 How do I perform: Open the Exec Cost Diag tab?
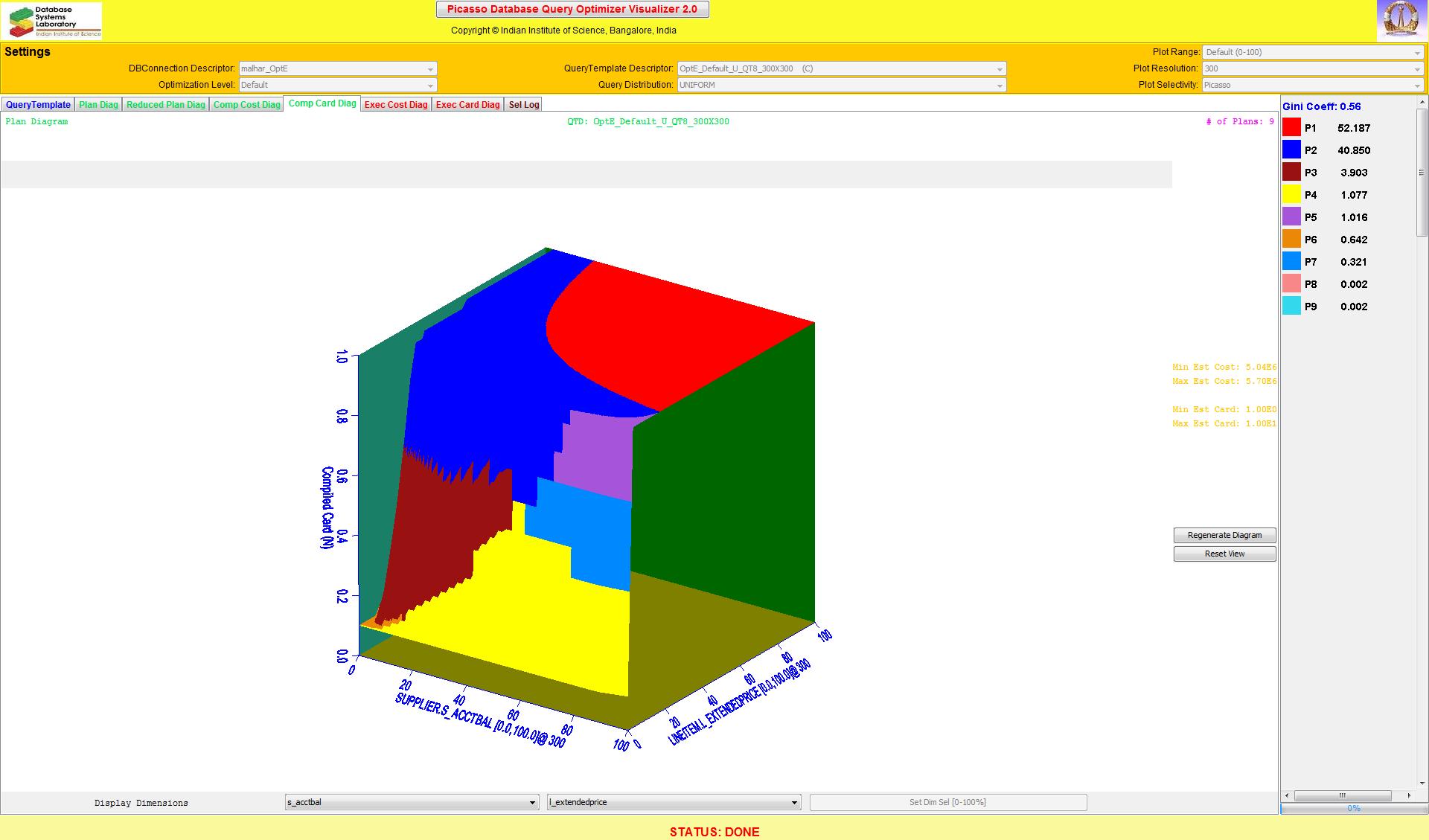pyautogui.click(x=396, y=105)
